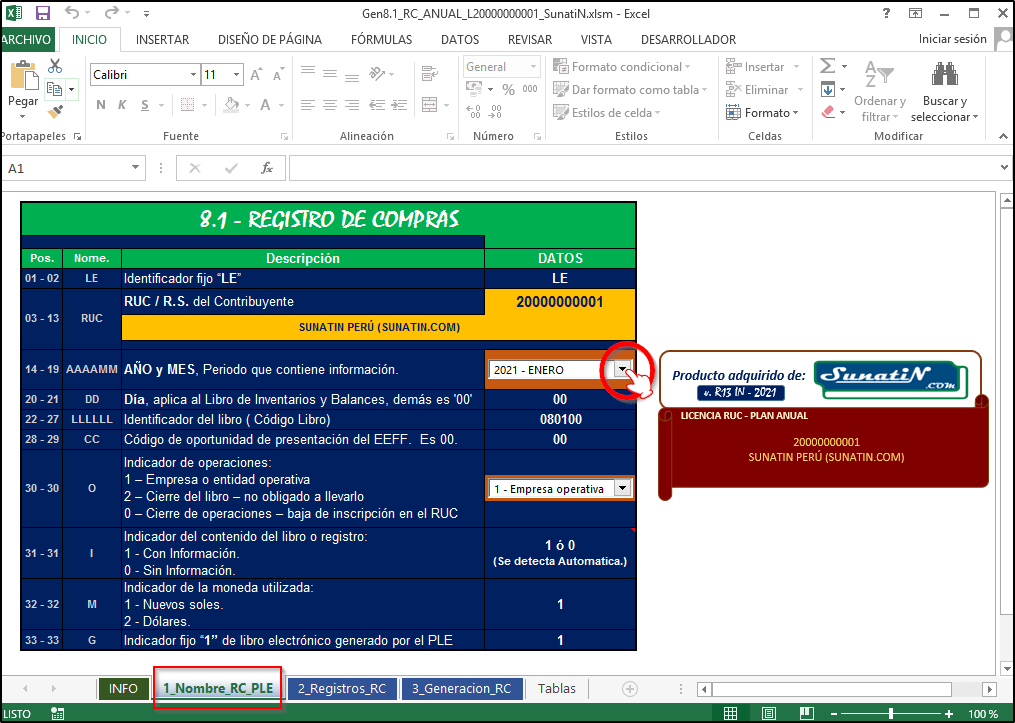Click the Format Painter brush icon
1015x723 pixels.
point(55,111)
